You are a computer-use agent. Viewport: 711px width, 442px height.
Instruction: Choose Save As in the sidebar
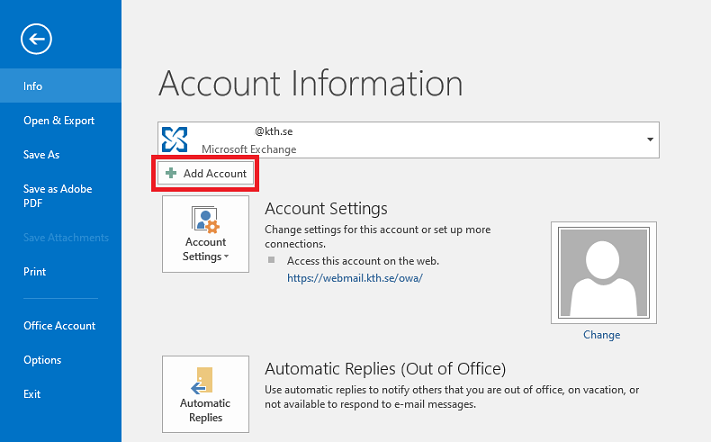point(41,155)
